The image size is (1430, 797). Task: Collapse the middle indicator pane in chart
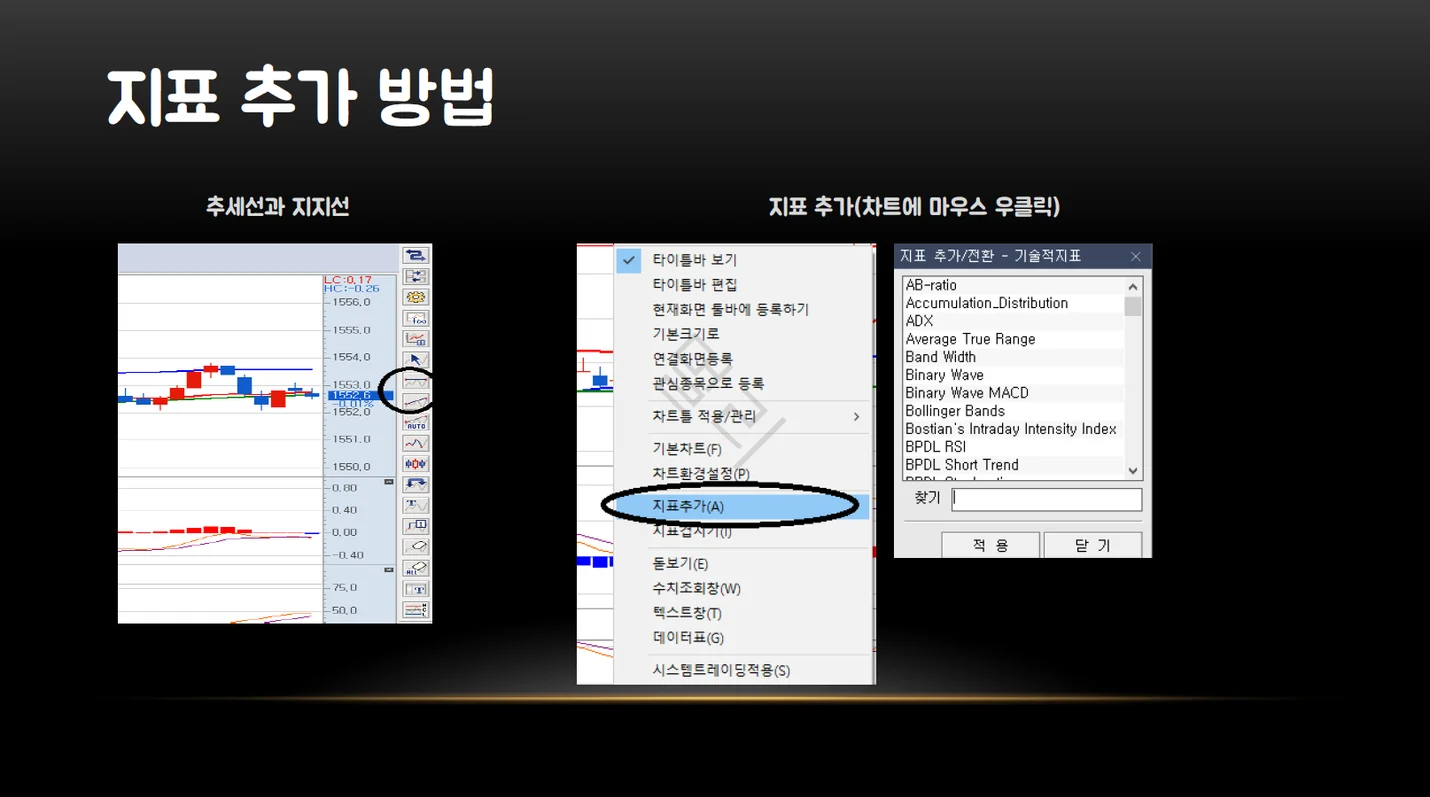point(389,481)
